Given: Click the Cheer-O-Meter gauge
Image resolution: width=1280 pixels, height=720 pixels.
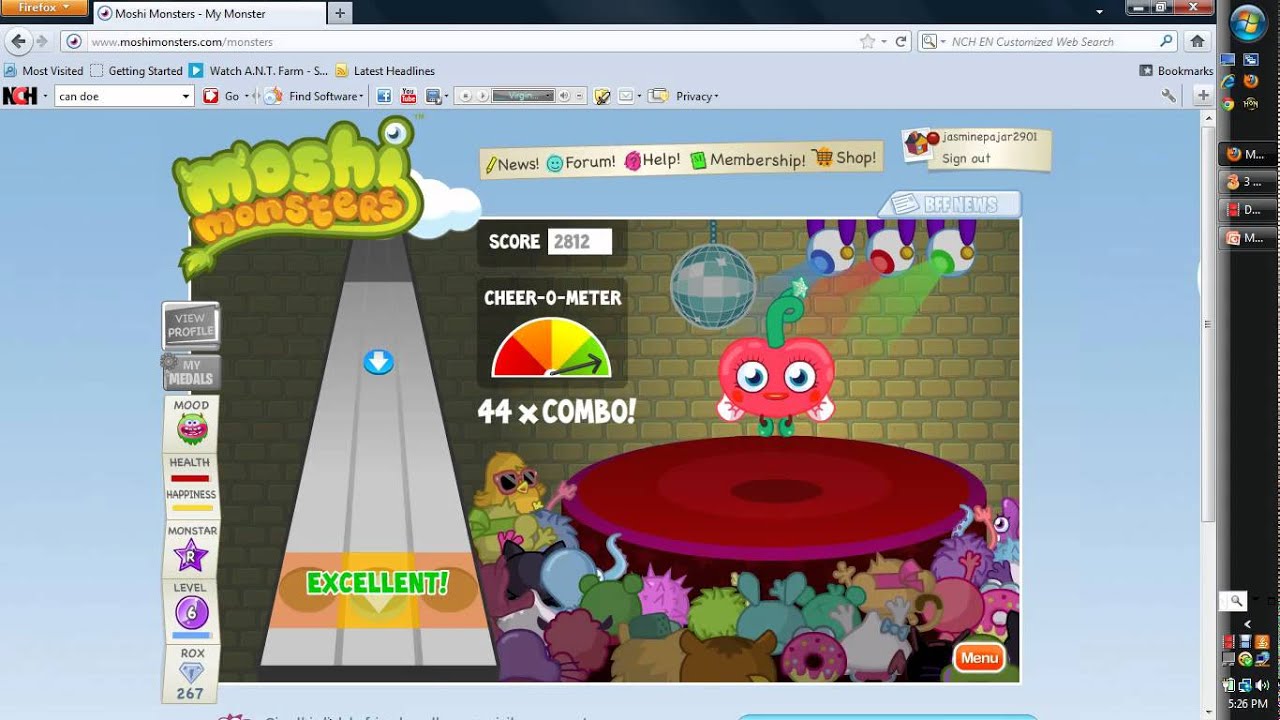Looking at the screenshot, I should pos(551,347).
